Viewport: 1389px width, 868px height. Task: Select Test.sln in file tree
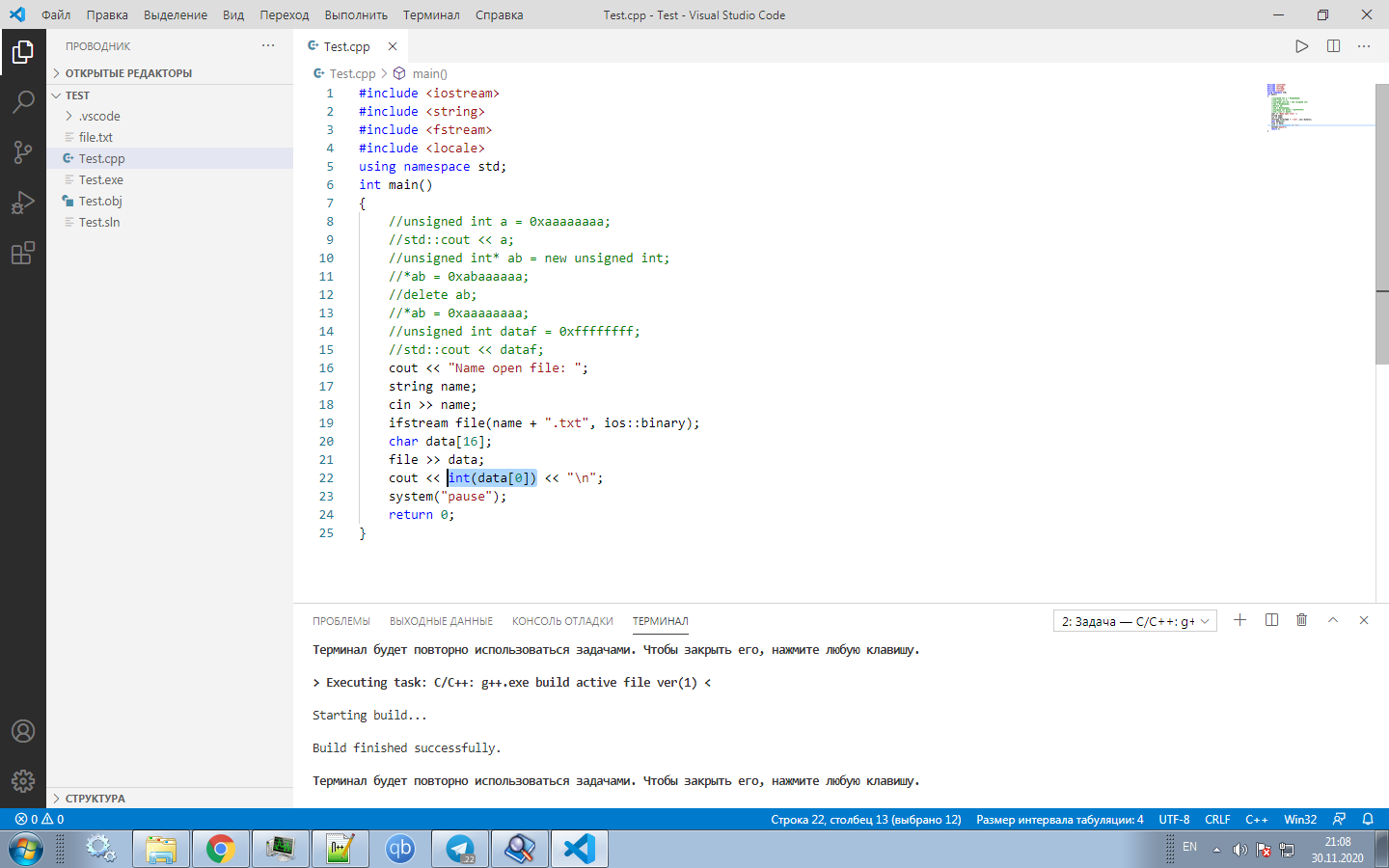click(170, 222)
